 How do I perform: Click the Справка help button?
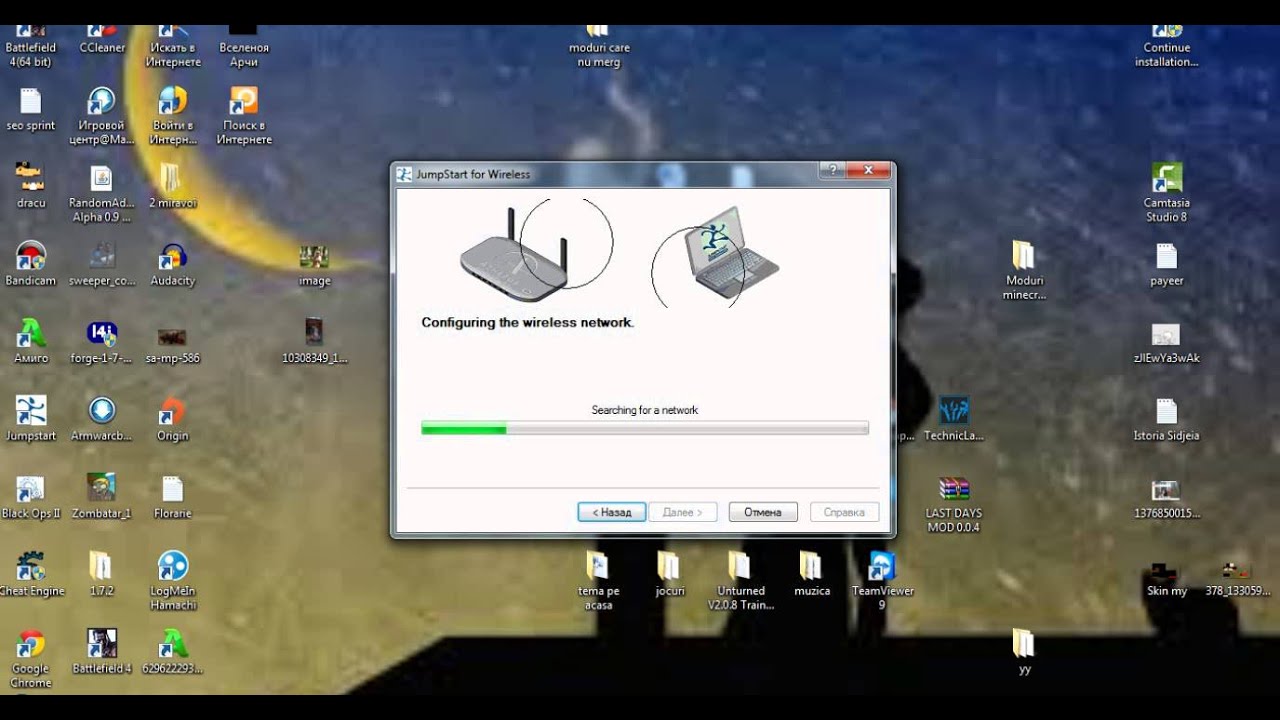844,512
